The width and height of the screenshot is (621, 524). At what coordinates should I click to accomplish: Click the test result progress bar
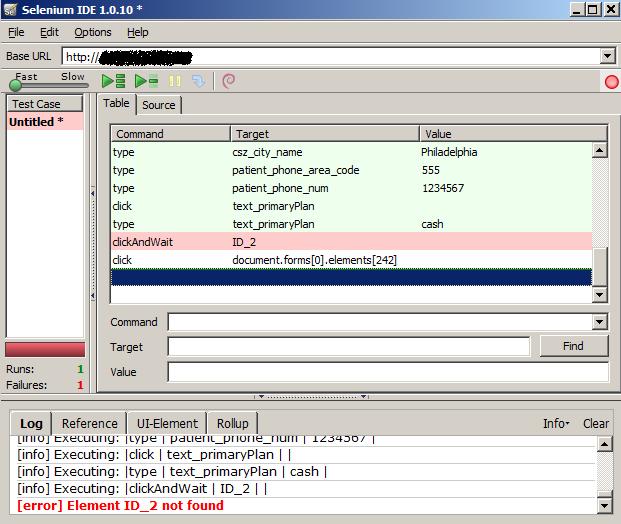pos(45,349)
